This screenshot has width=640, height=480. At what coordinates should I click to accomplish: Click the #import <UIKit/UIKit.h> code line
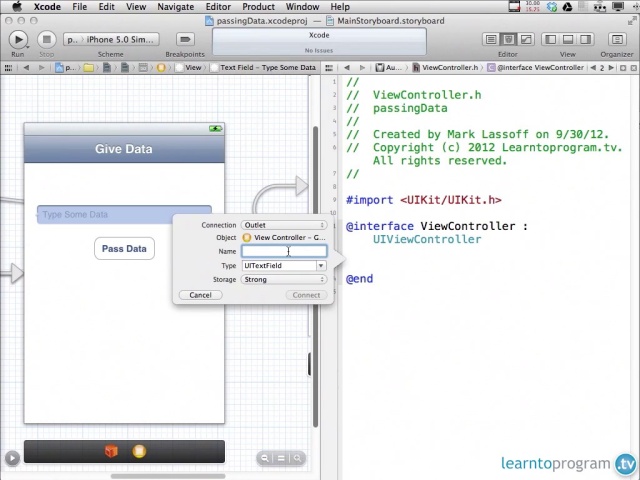click(423, 200)
